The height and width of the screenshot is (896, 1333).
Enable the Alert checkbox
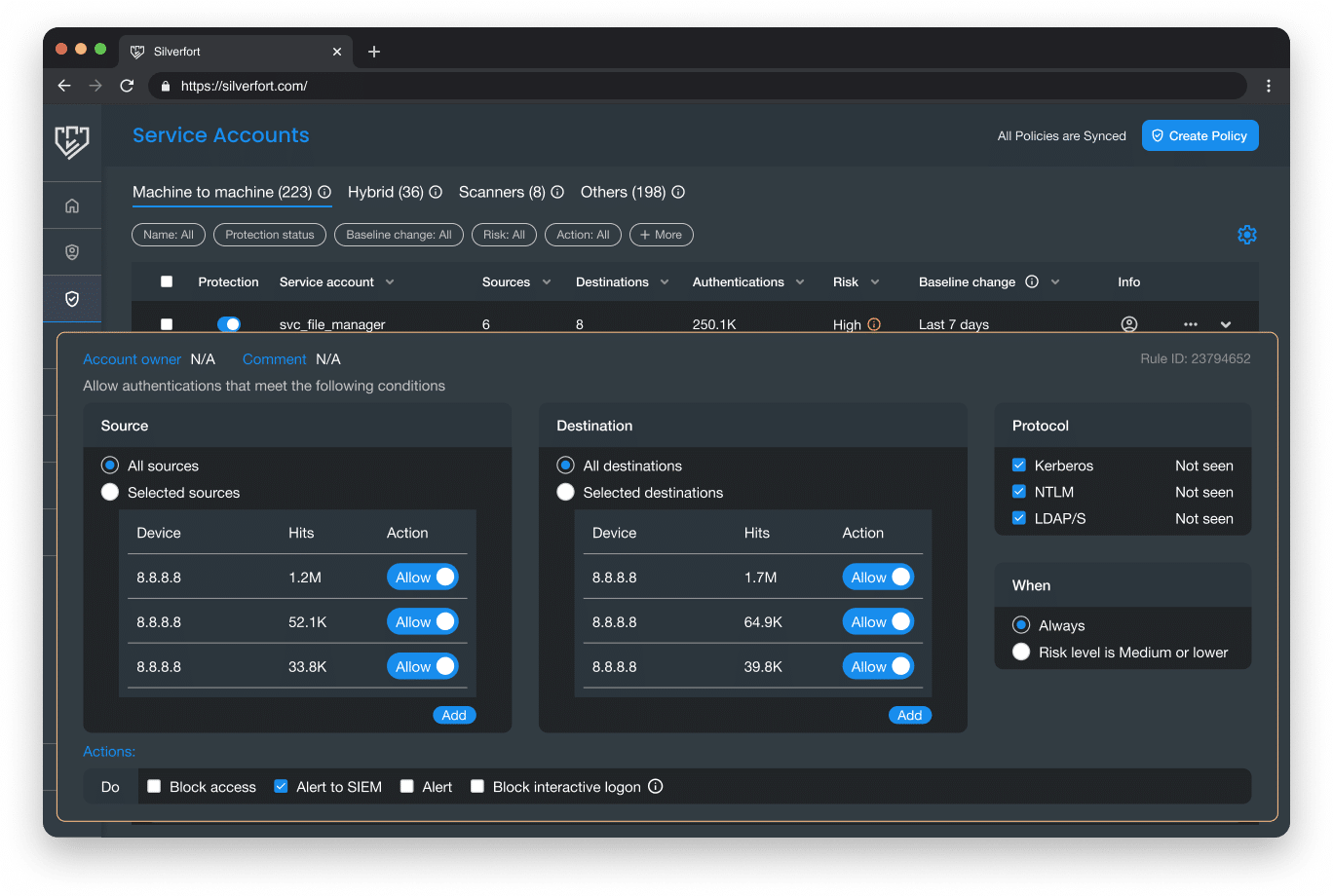point(407,786)
